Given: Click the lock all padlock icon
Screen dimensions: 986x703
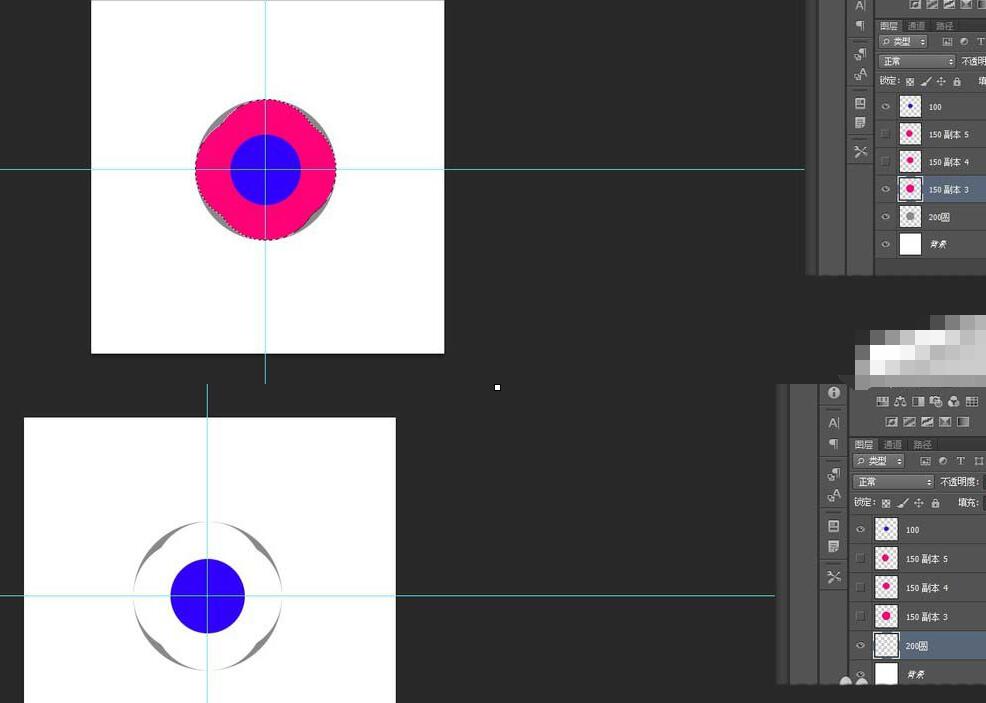Looking at the screenshot, I should tap(936, 503).
